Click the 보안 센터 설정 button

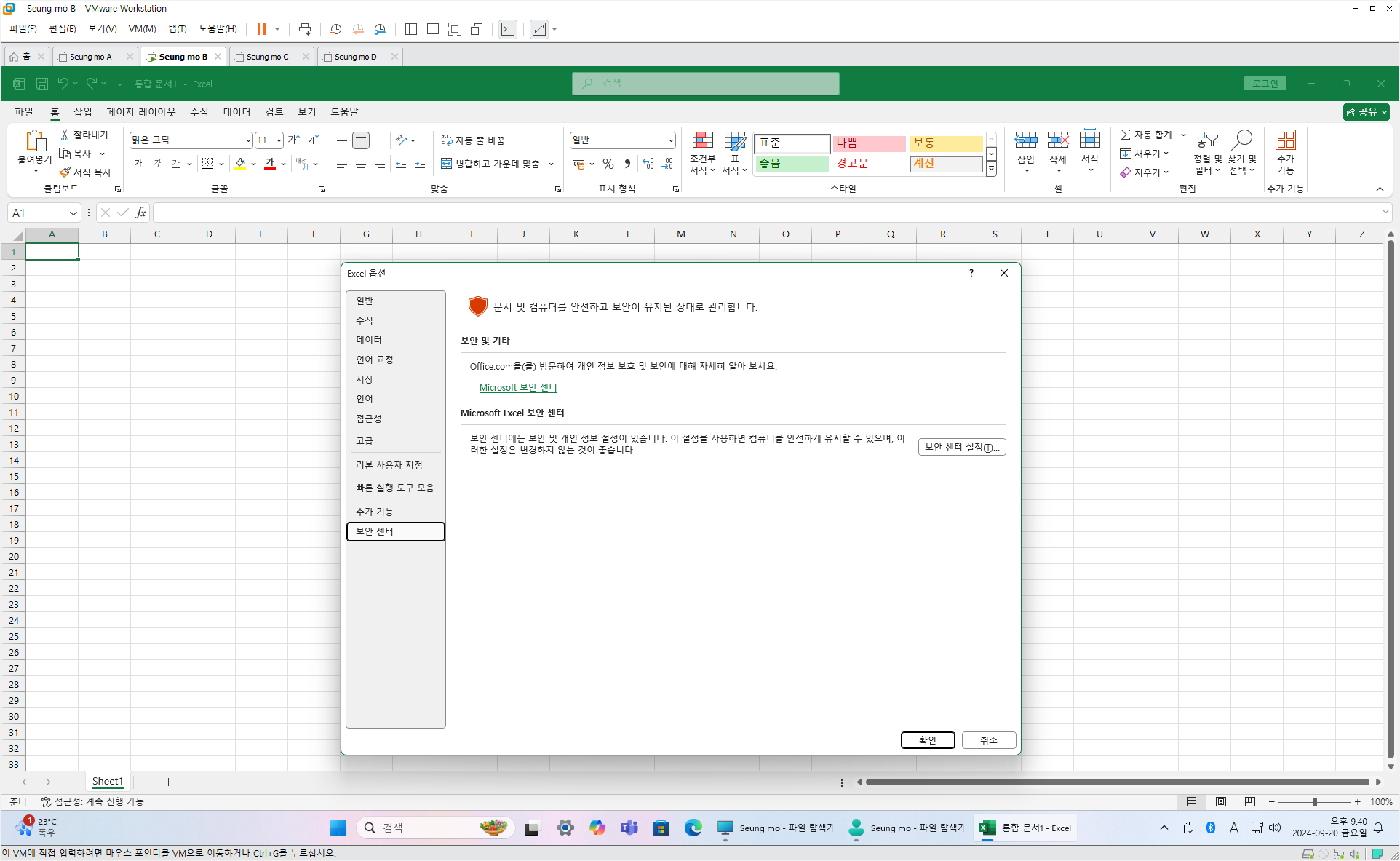click(x=961, y=447)
